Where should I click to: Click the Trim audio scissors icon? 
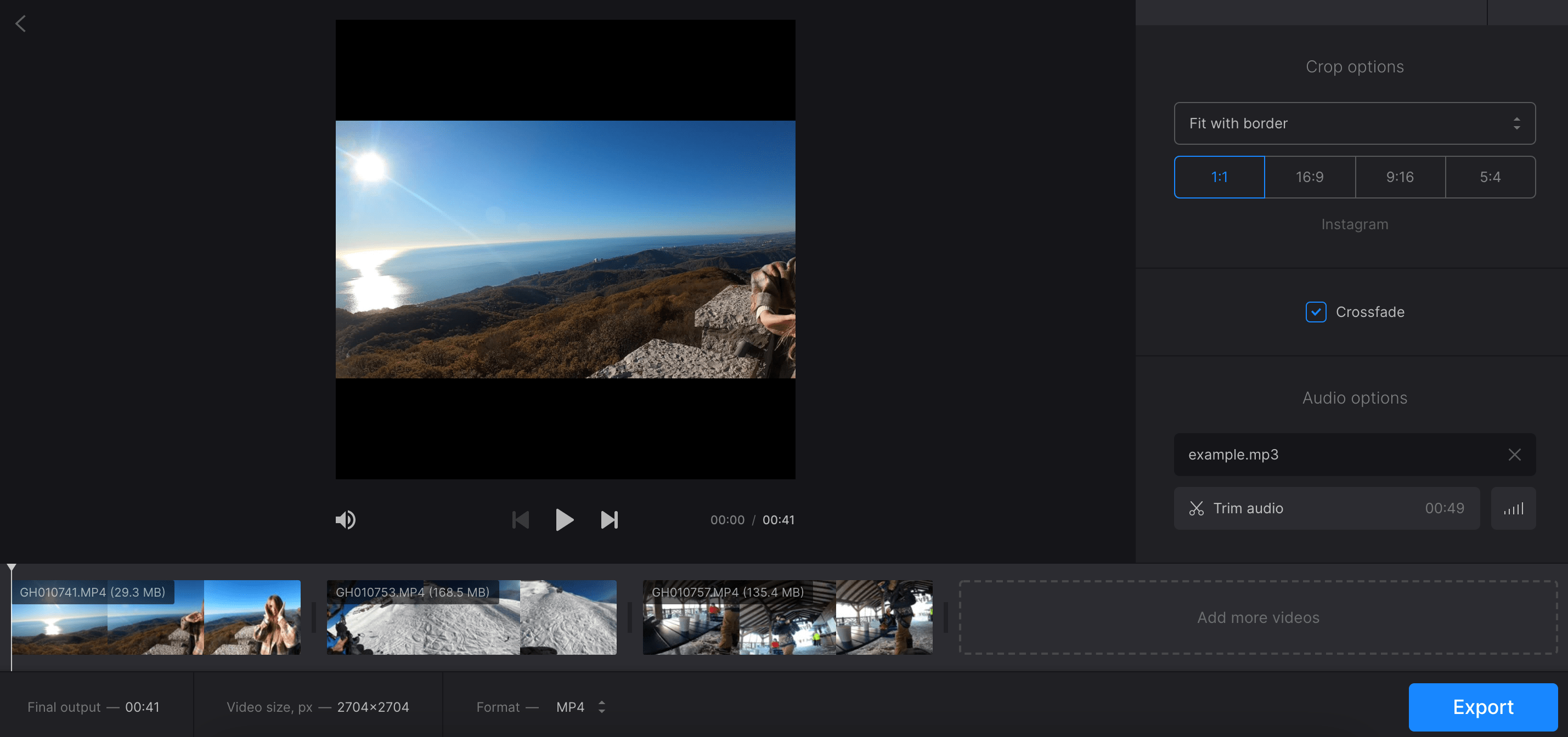point(1196,508)
